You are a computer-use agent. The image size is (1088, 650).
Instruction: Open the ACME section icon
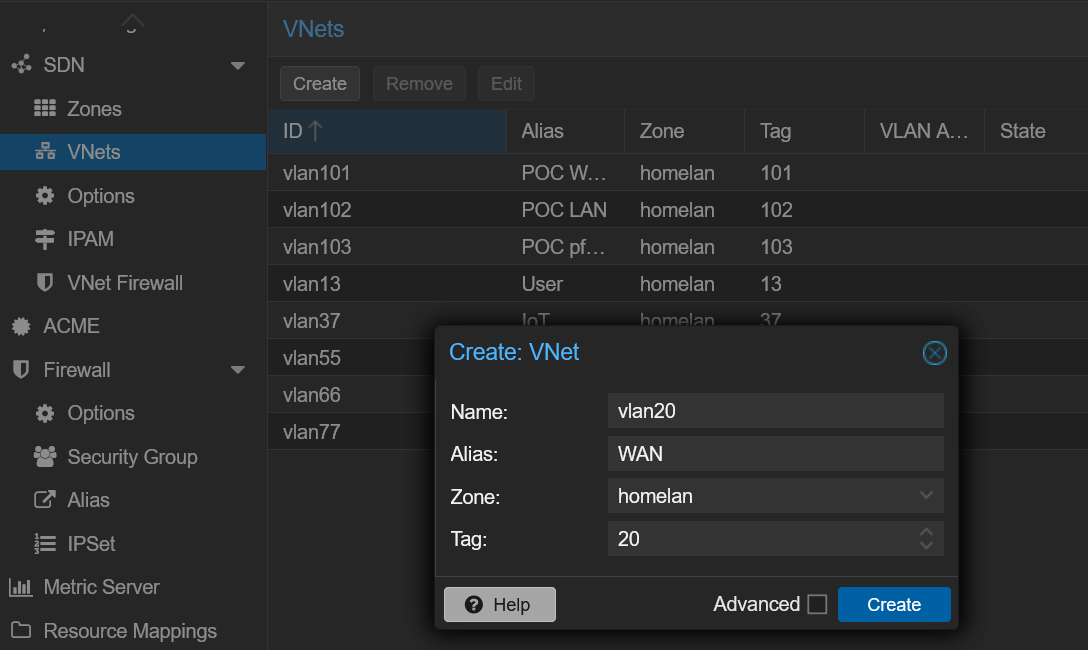click(x=22, y=326)
